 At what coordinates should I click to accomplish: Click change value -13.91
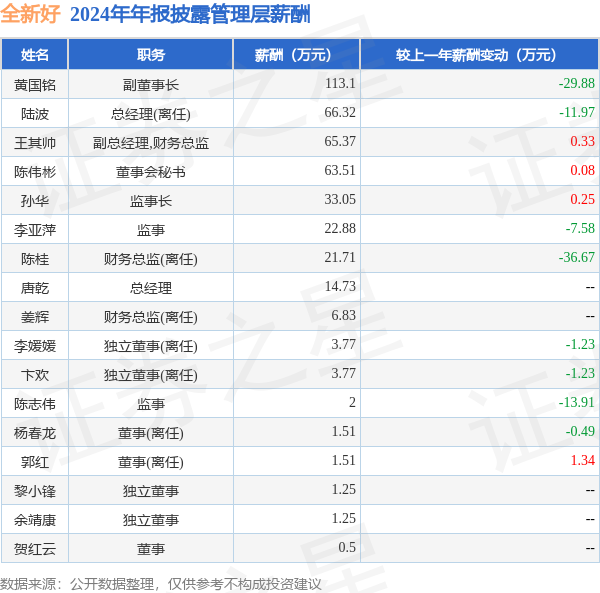[x=576, y=403]
